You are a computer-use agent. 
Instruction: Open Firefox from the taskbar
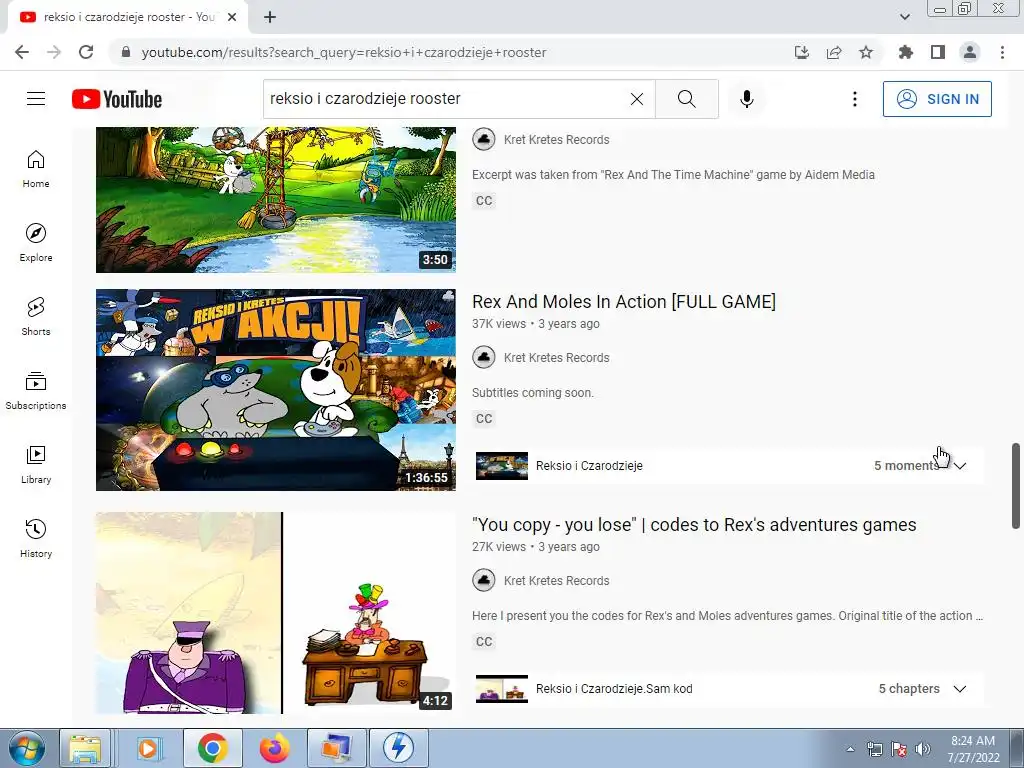pyautogui.click(x=274, y=748)
